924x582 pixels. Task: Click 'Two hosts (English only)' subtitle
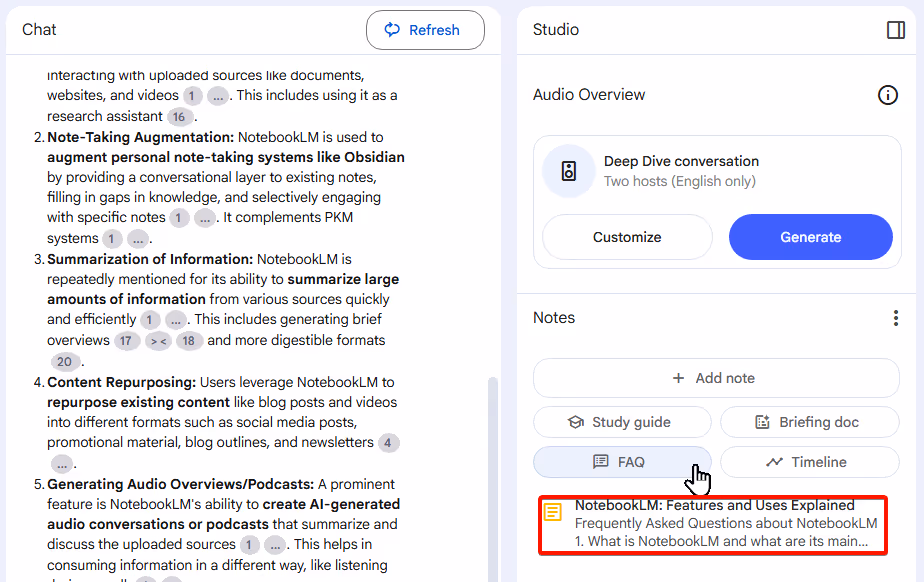coord(679,181)
